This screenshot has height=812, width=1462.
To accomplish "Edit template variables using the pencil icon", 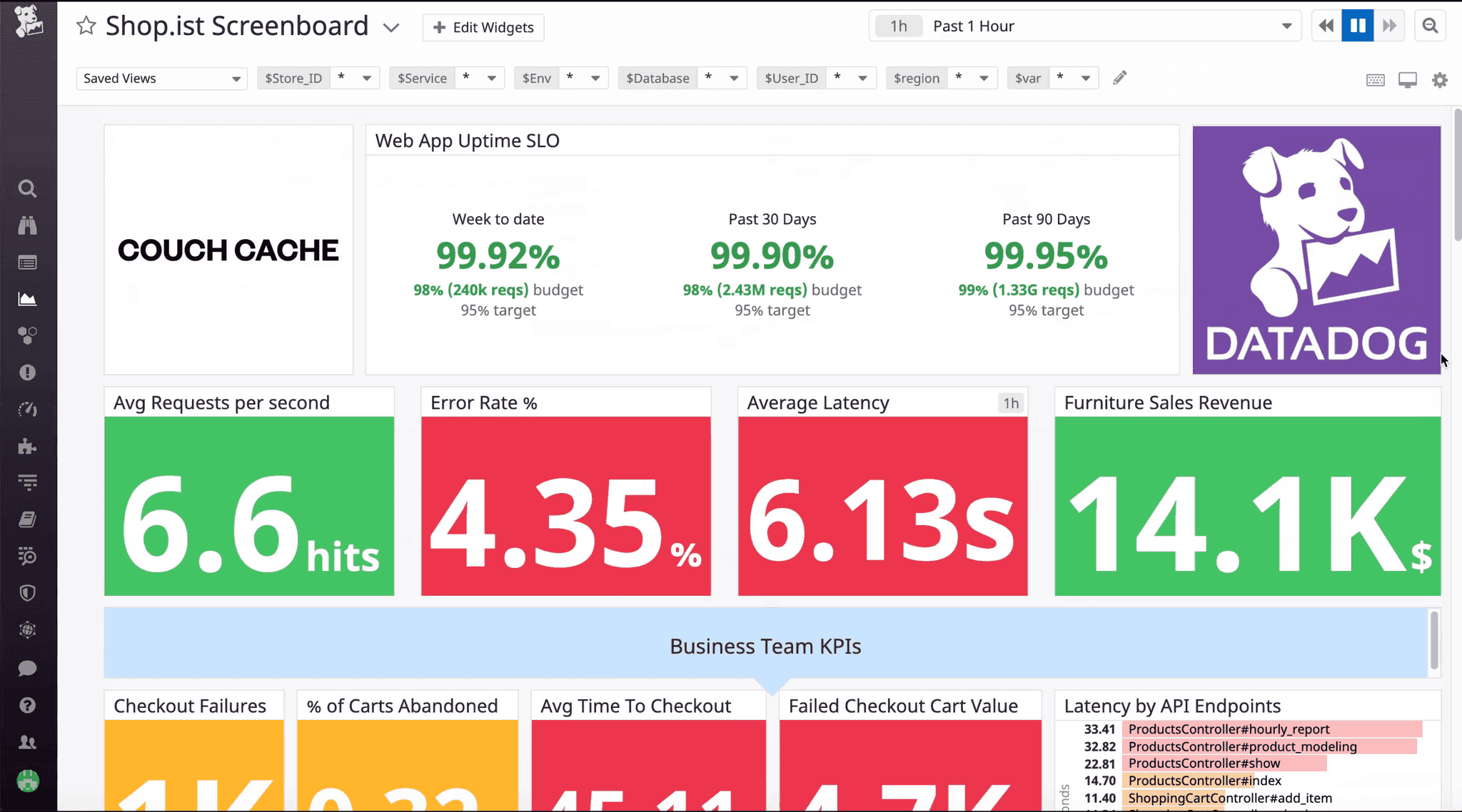I will 1119,77.
